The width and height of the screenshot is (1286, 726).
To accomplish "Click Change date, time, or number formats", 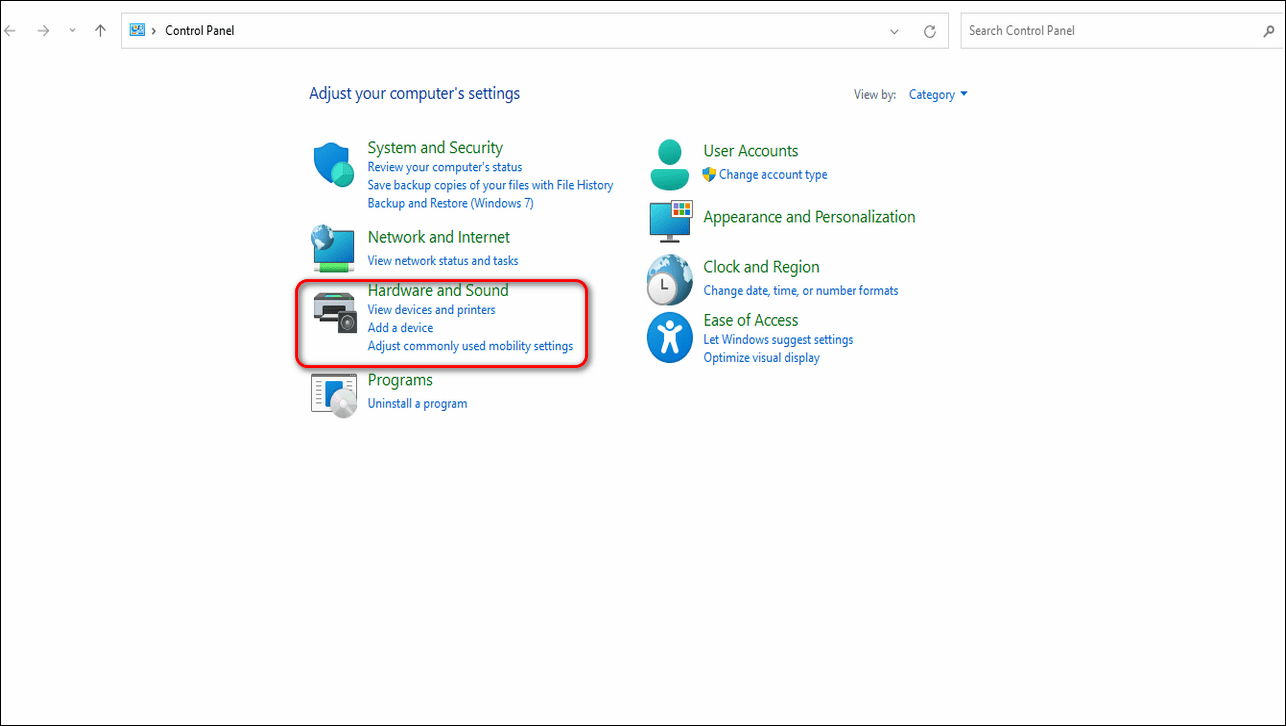I will [800, 291].
